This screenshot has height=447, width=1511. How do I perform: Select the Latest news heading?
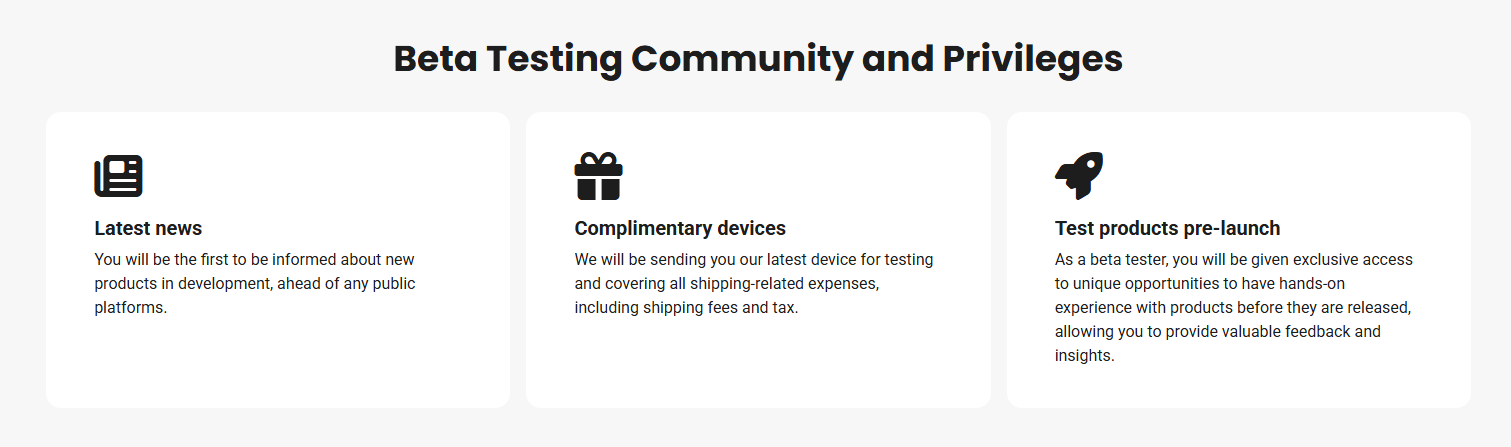click(x=148, y=228)
